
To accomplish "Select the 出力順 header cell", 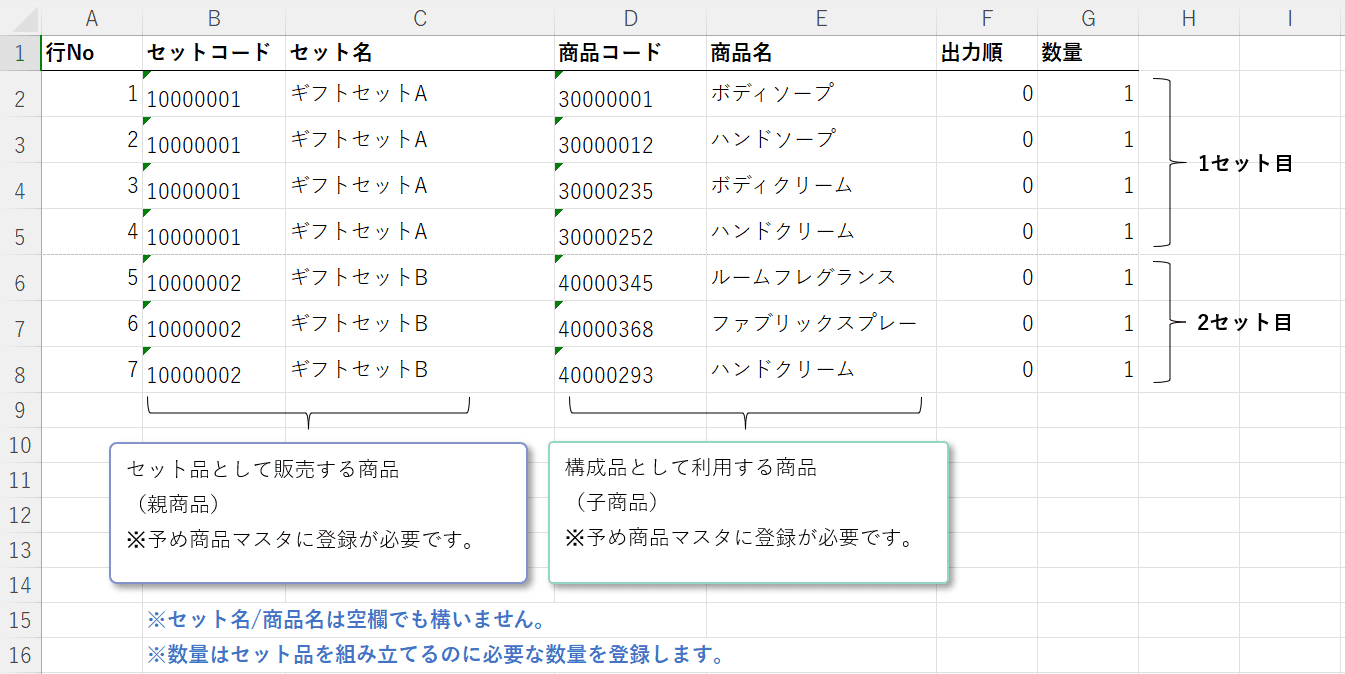I will click(986, 53).
